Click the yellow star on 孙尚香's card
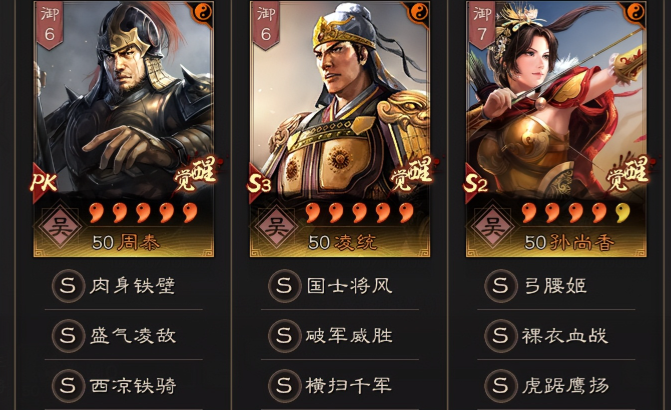The width and height of the screenshot is (671, 410). [x=623, y=212]
